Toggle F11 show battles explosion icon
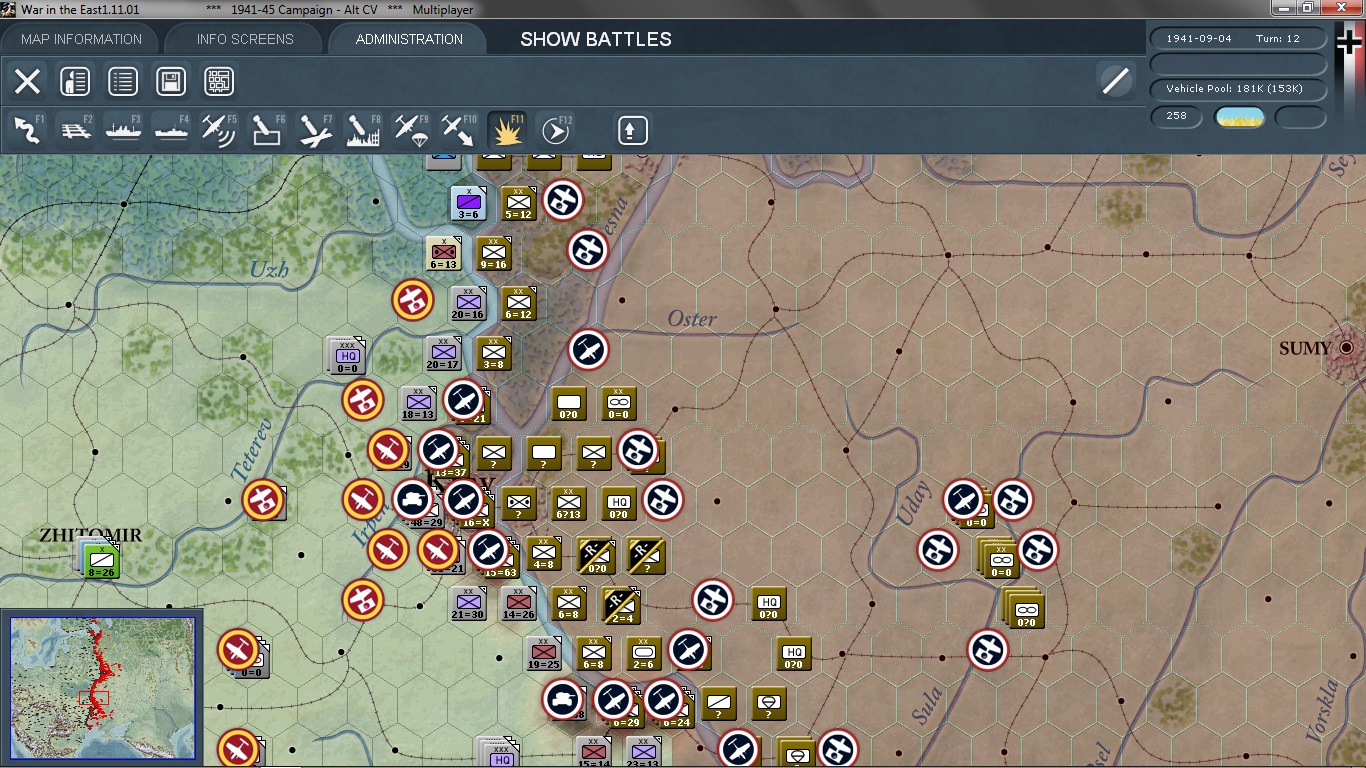This screenshot has width=1366, height=768. [507, 130]
